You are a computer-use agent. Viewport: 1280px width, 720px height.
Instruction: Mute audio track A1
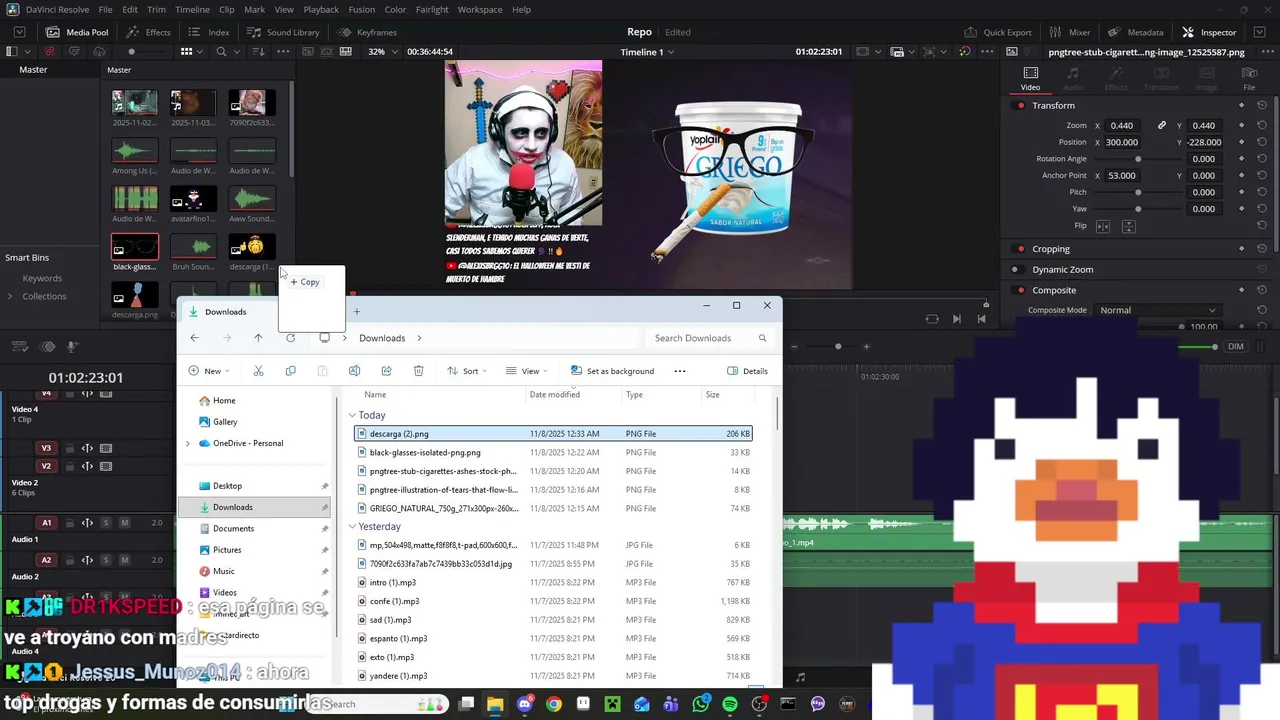tap(125, 523)
